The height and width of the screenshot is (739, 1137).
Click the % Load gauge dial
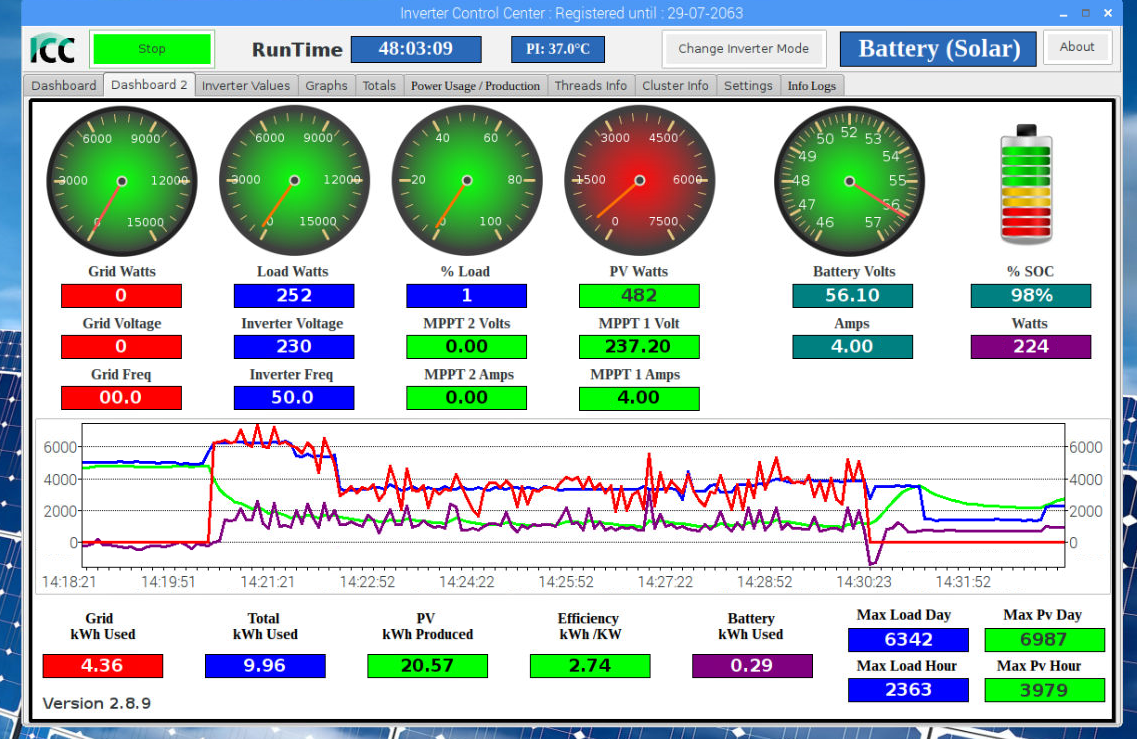coord(467,181)
